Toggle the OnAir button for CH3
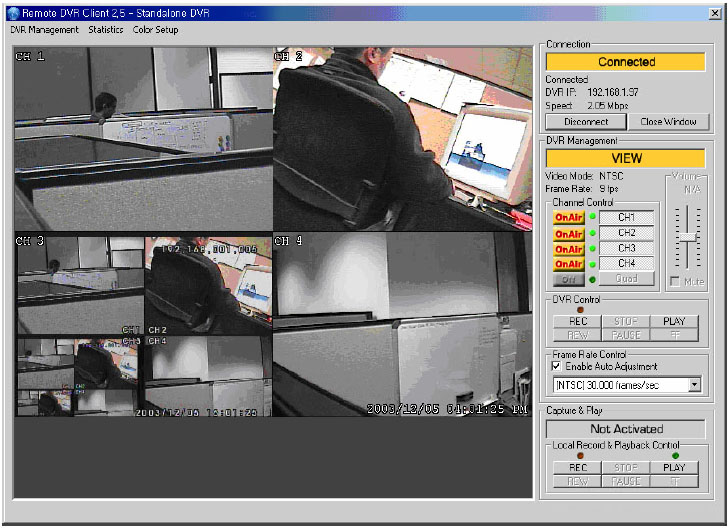The width and height of the screenshot is (728, 528). pyautogui.click(x=569, y=248)
